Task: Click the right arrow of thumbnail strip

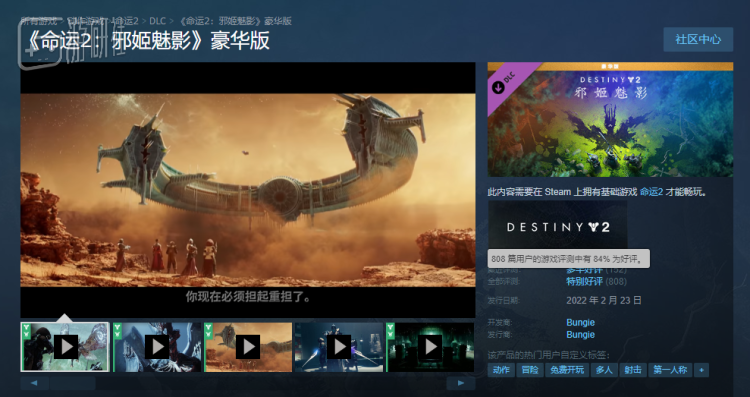Action: point(461,383)
